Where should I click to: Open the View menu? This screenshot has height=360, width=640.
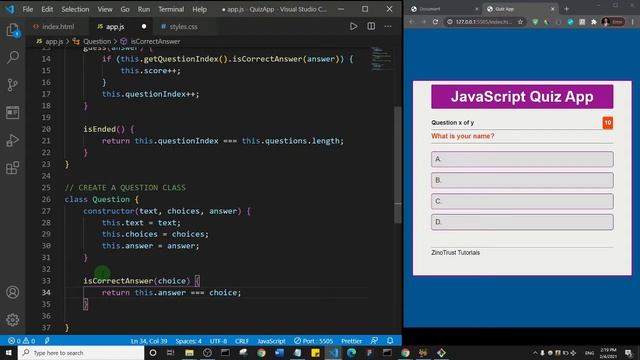pyautogui.click(x=105, y=9)
